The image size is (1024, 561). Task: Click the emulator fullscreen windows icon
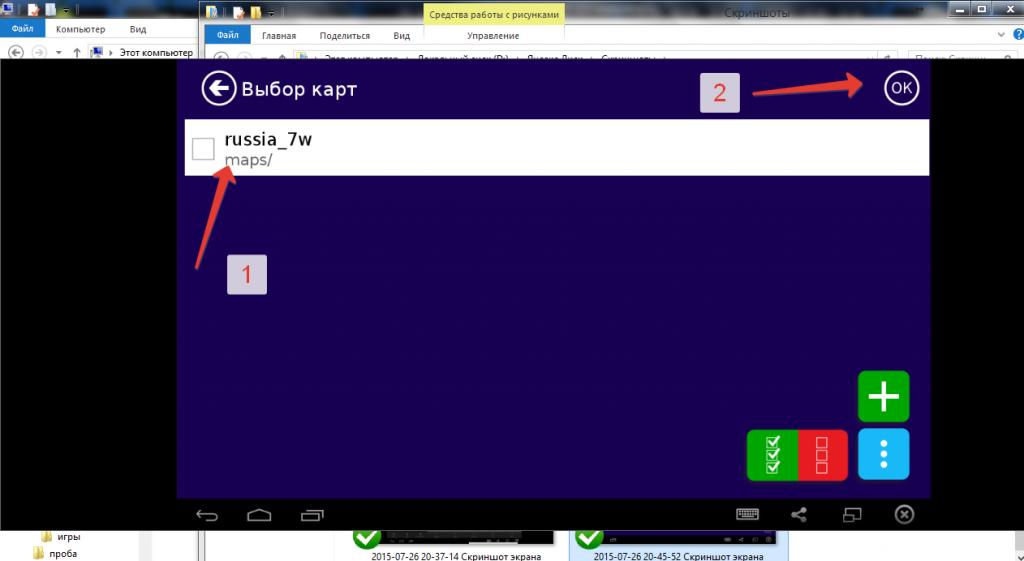[x=852, y=515]
